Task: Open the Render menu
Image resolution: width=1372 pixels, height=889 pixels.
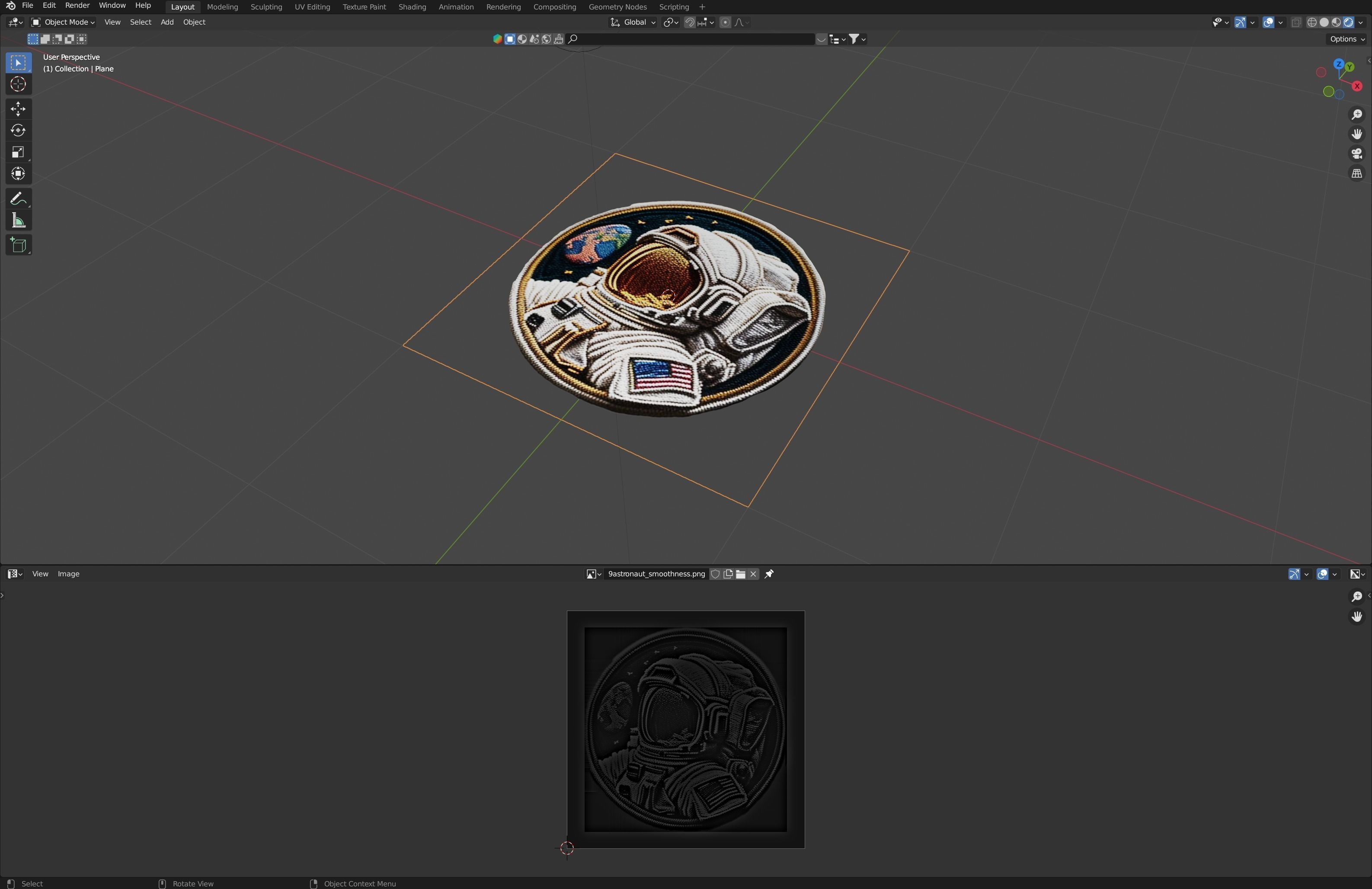Action: click(77, 6)
